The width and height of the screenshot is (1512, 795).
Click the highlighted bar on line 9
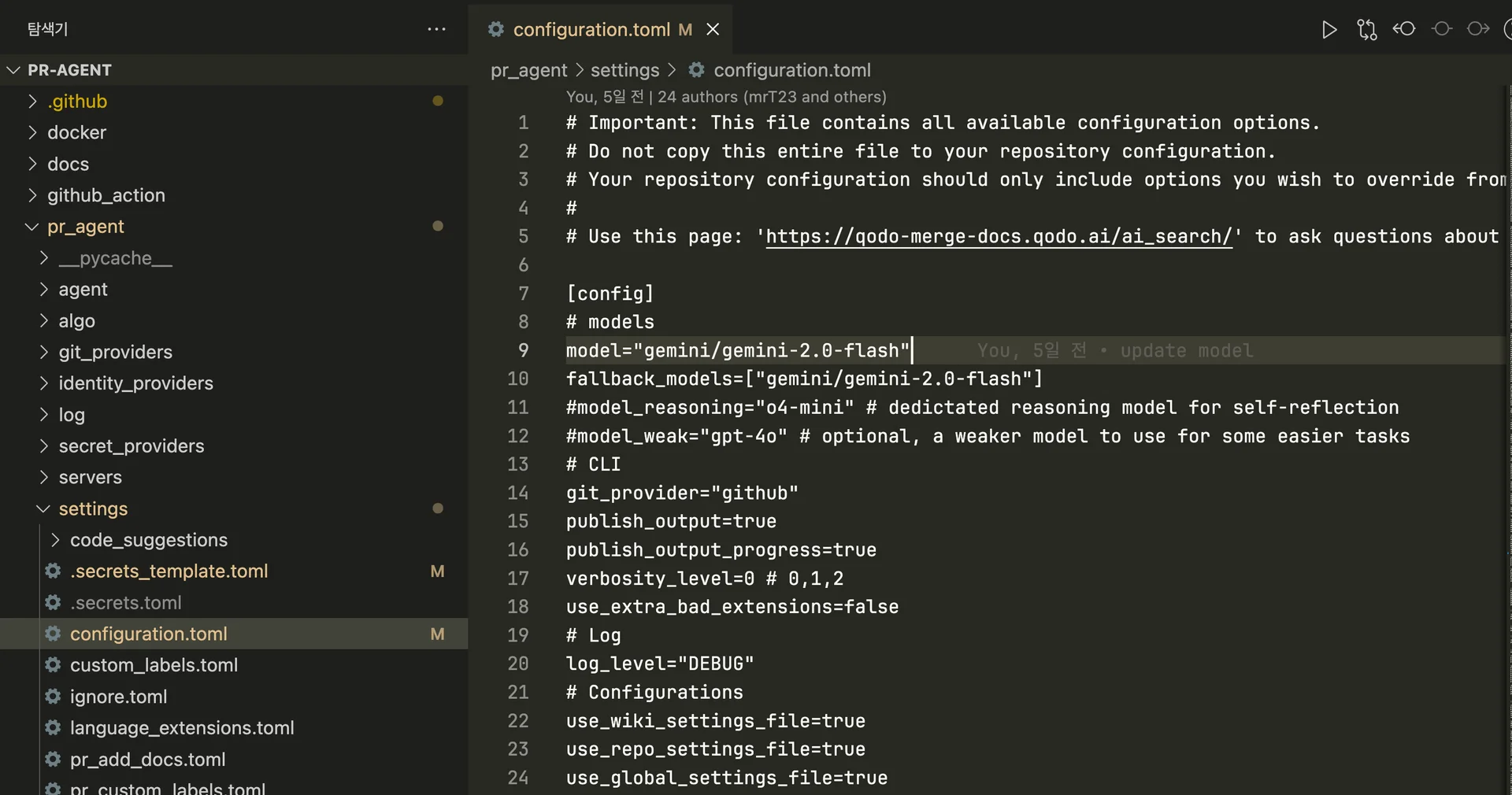(x=1024, y=351)
